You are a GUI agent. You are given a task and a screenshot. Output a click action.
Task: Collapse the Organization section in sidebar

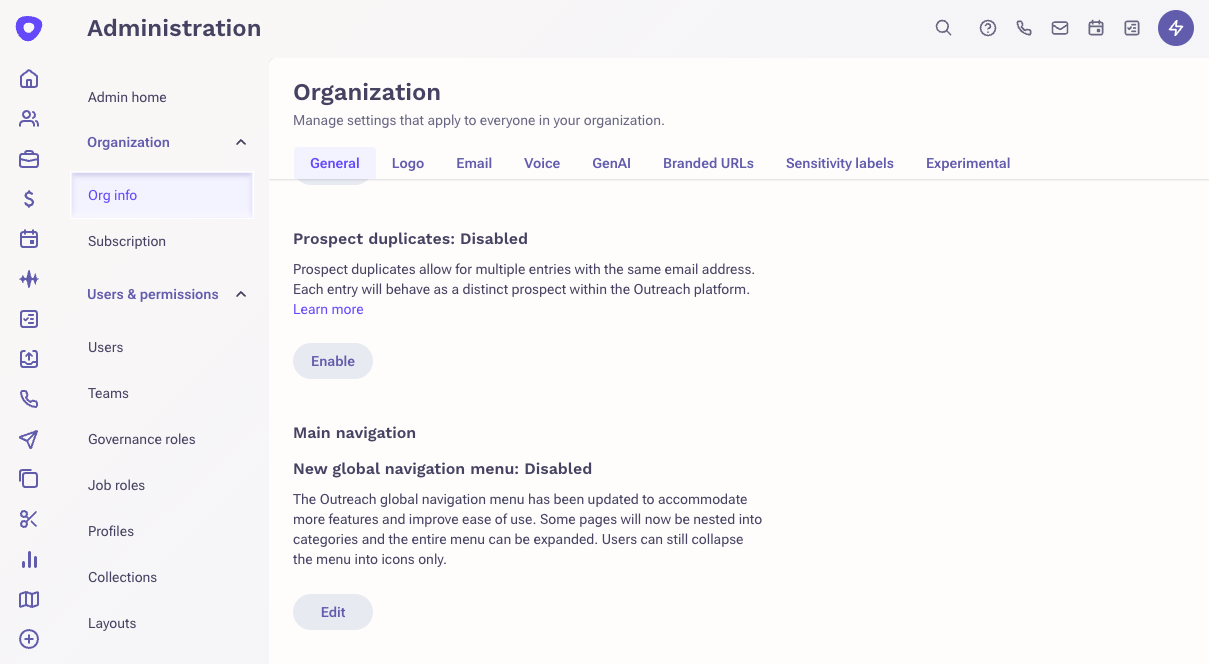[240, 142]
